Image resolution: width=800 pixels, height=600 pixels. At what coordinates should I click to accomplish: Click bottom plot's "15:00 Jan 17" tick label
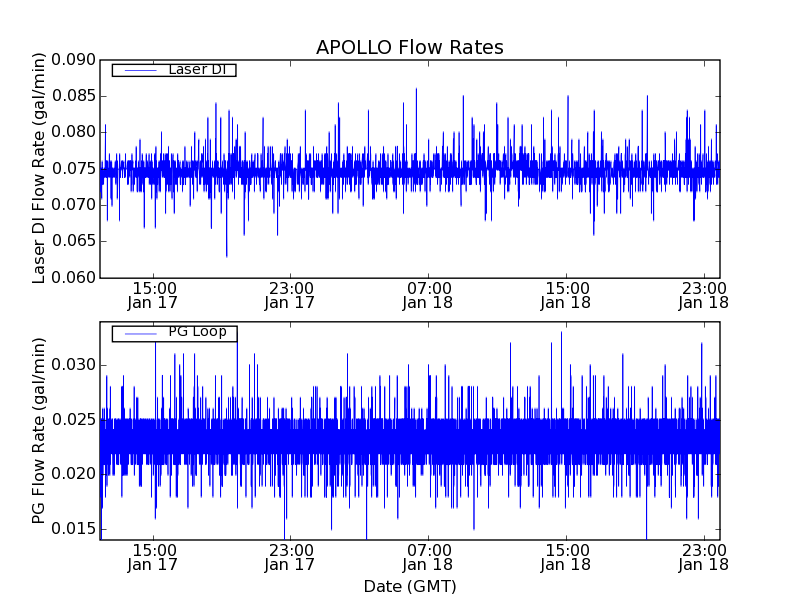pyautogui.click(x=153, y=556)
